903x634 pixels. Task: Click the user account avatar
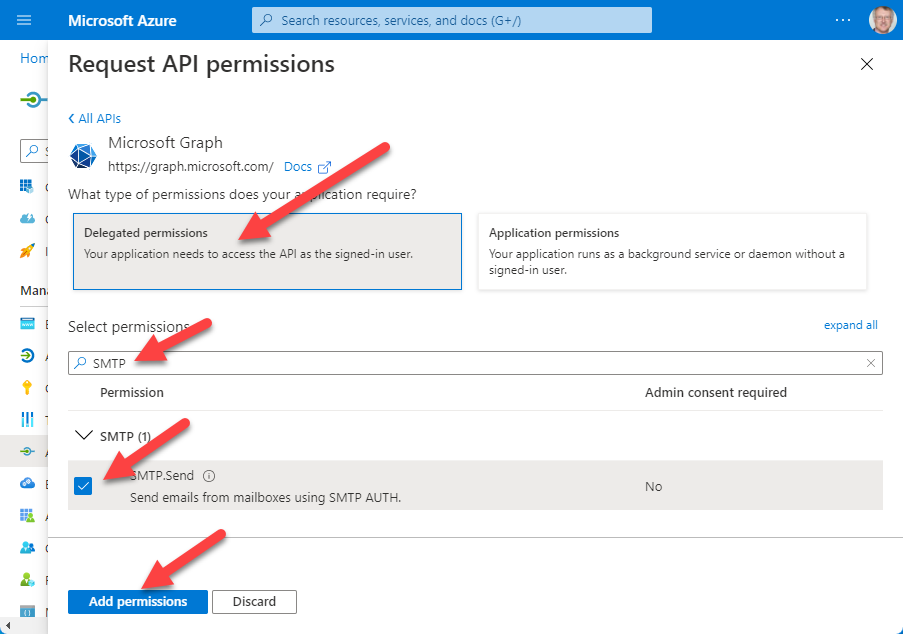click(x=882, y=20)
